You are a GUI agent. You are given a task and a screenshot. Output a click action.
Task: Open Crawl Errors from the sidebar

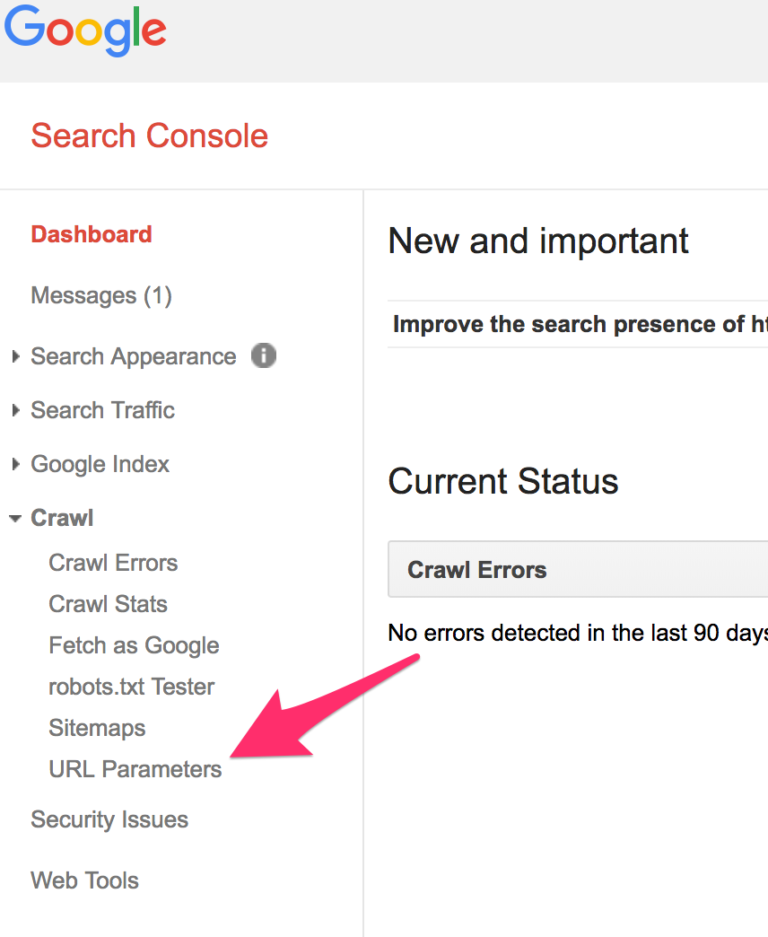tap(113, 563)
